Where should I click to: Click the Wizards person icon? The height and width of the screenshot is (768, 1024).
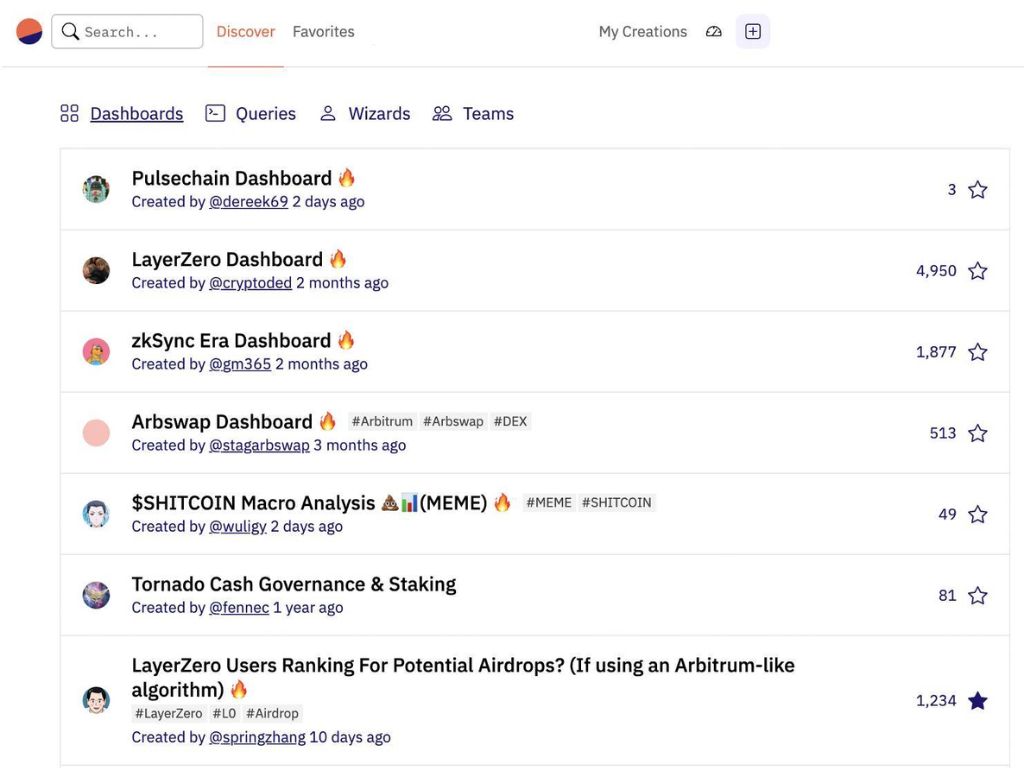coord(328,113)
